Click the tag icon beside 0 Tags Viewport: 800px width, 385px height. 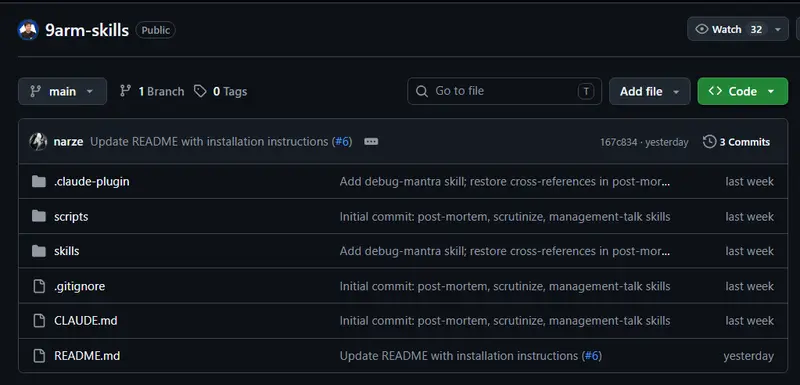pos(200,91)
